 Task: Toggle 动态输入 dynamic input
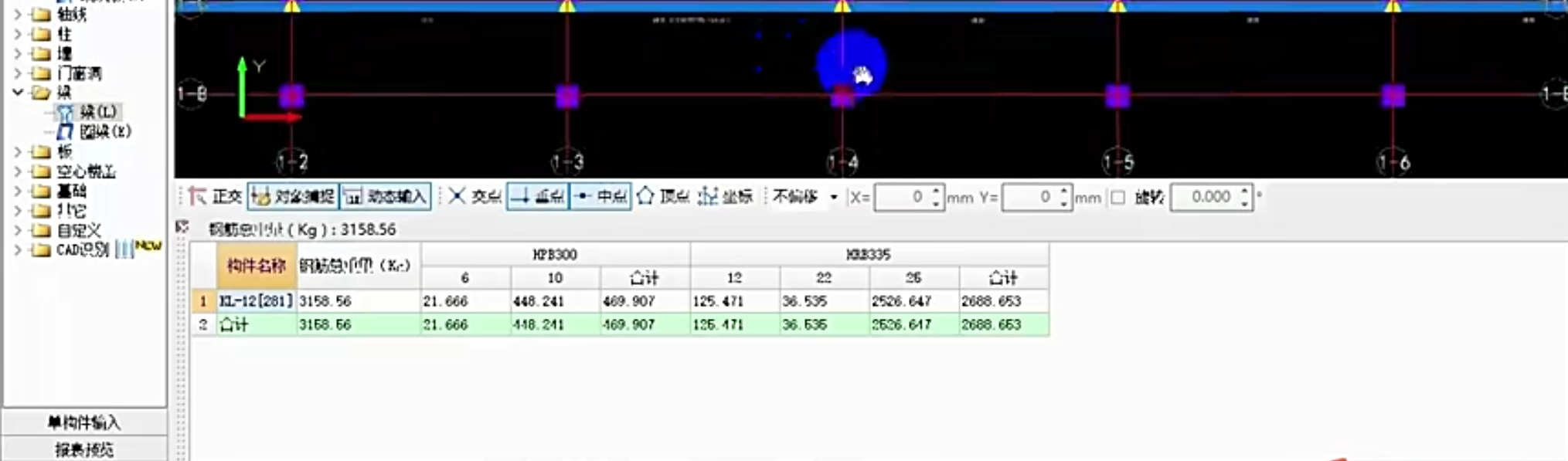coord(385,197)
